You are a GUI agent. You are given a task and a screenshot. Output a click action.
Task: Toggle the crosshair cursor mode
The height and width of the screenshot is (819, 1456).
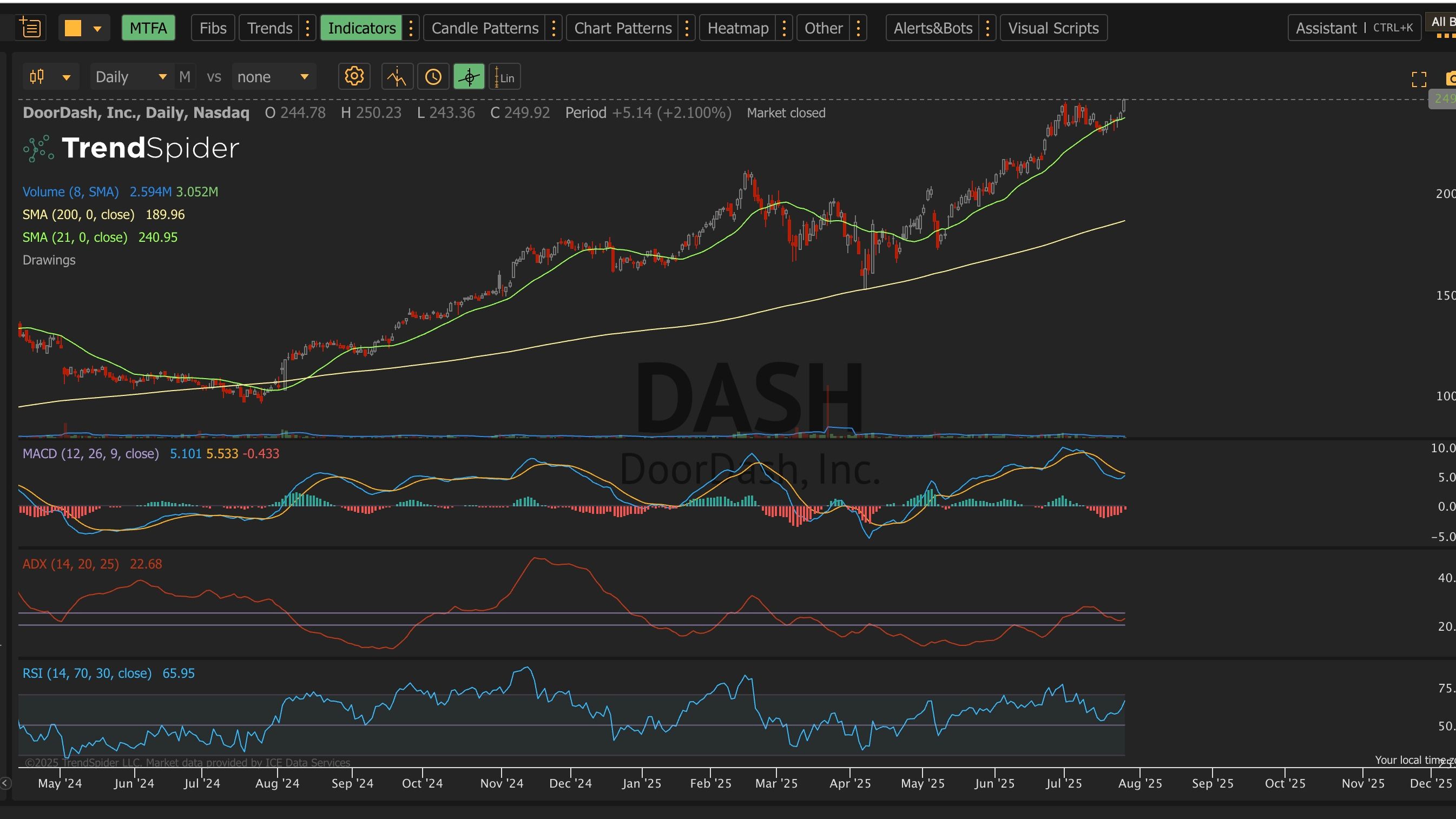pos(469,76)
